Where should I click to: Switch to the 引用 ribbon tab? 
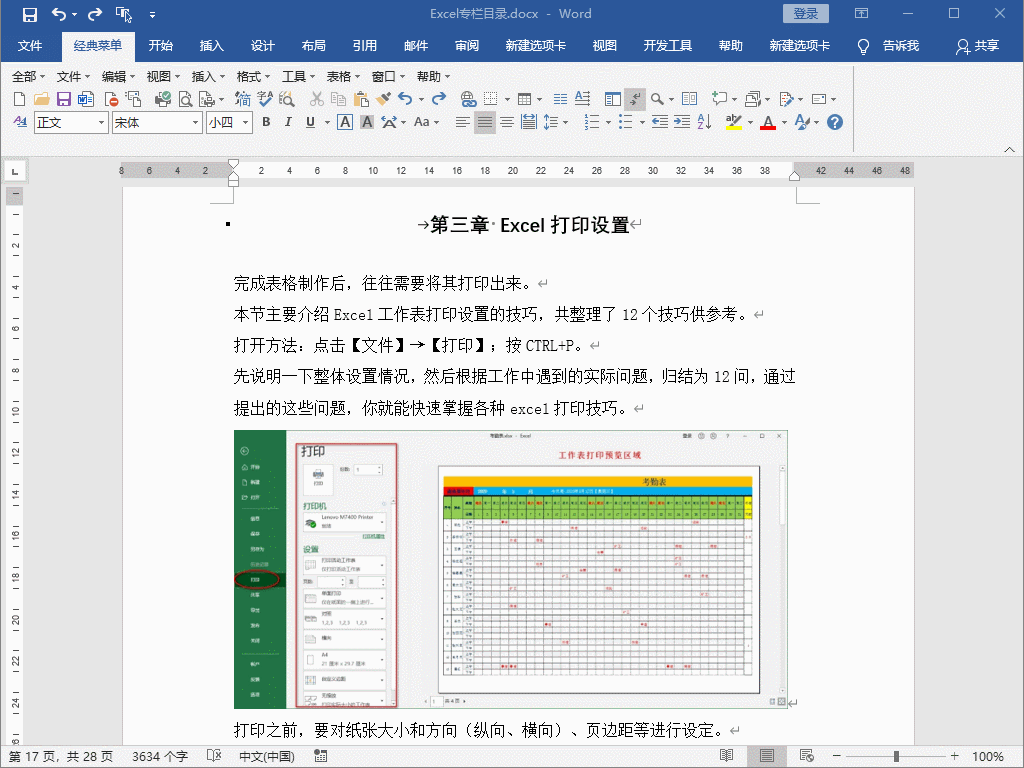coord(364,46)
